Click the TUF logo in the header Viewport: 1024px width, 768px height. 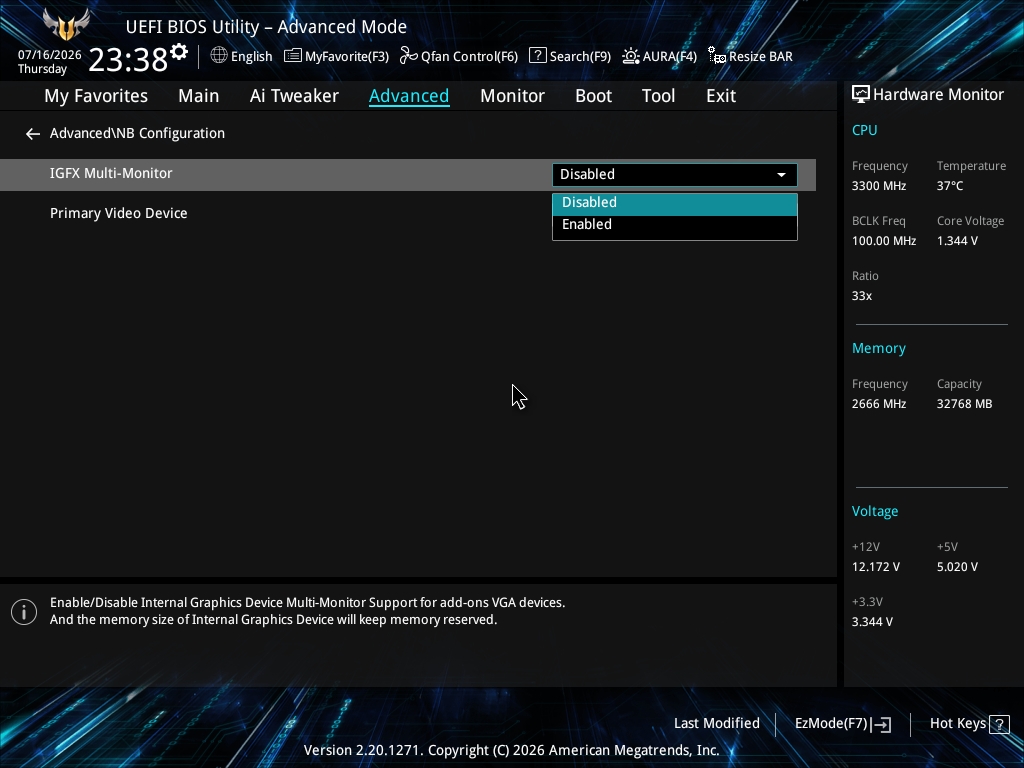coord(66,24)
